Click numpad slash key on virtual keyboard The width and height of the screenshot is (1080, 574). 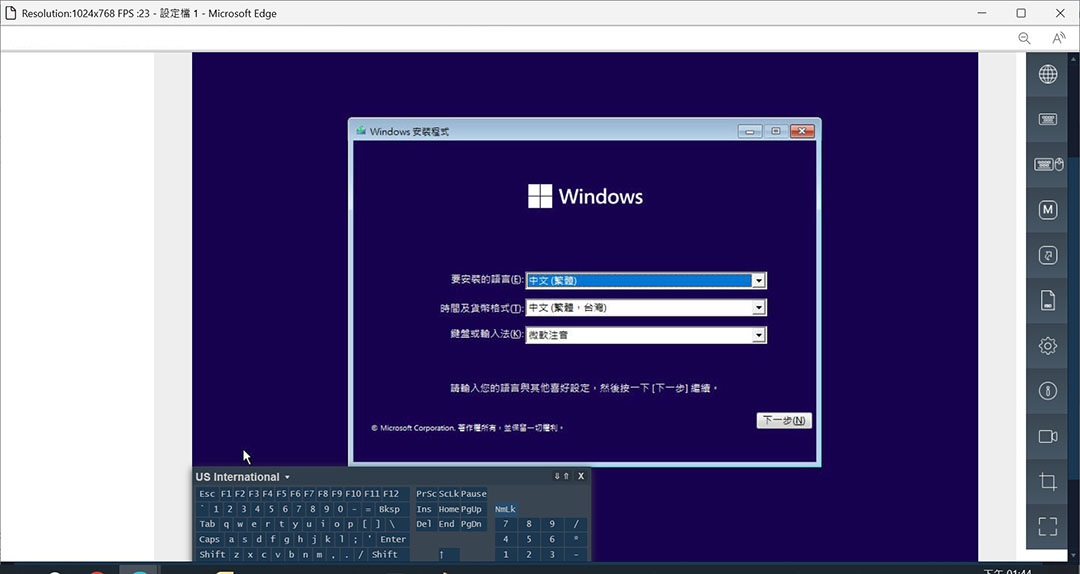(x=576, y=524)
